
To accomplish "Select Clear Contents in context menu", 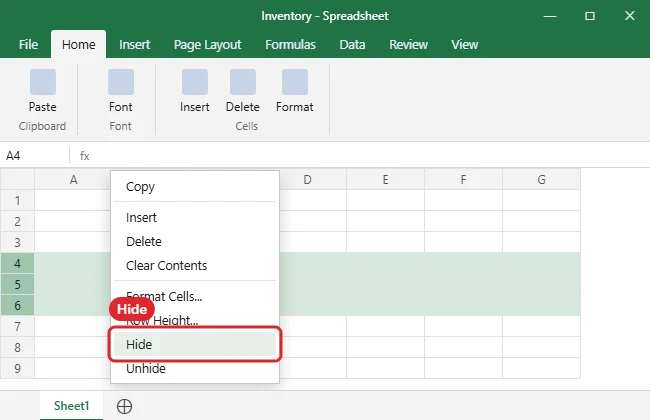I will point(195,265).
